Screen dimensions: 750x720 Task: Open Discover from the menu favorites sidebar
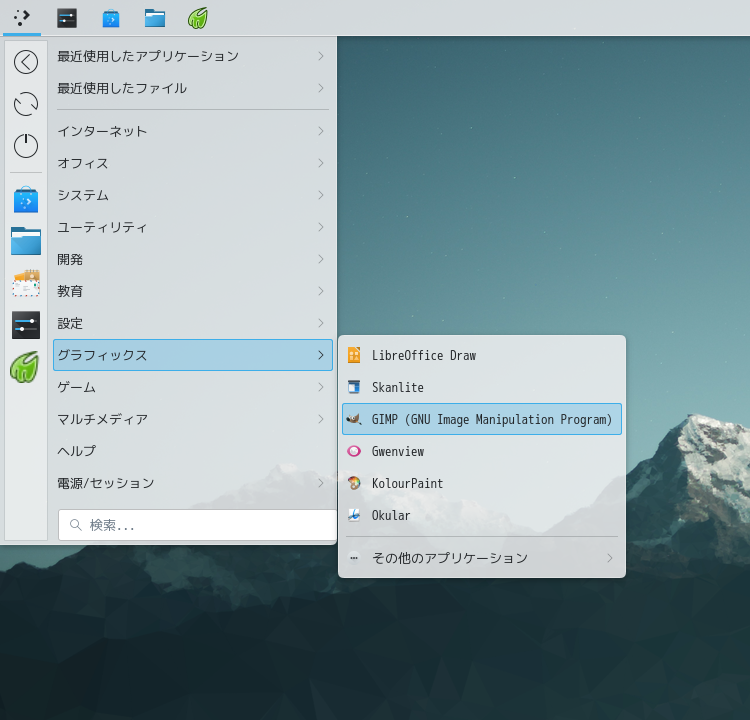(x=26, y=199)
